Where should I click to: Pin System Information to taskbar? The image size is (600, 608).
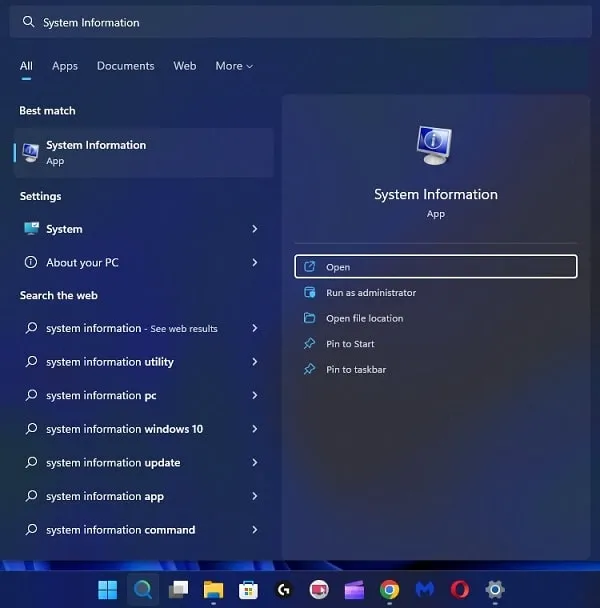(355, 369)
